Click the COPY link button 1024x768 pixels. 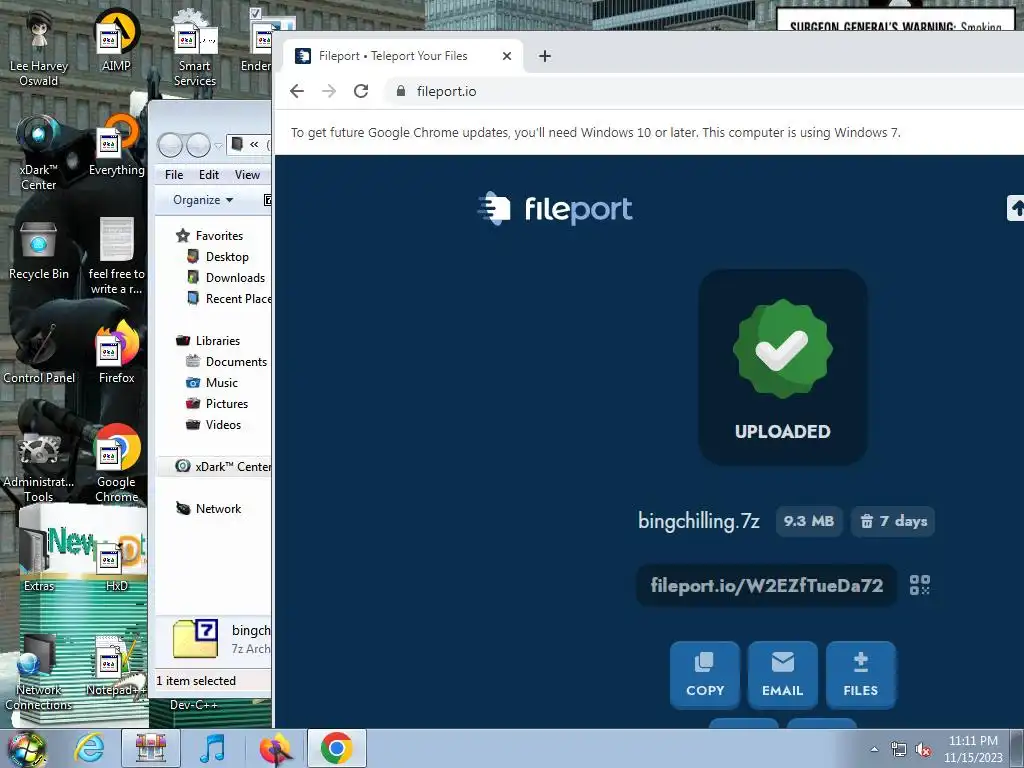705,675
